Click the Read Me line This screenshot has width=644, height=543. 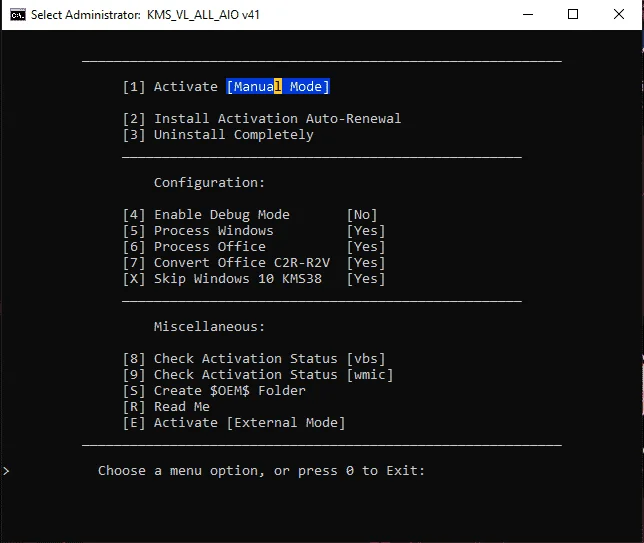click(166, 407)
